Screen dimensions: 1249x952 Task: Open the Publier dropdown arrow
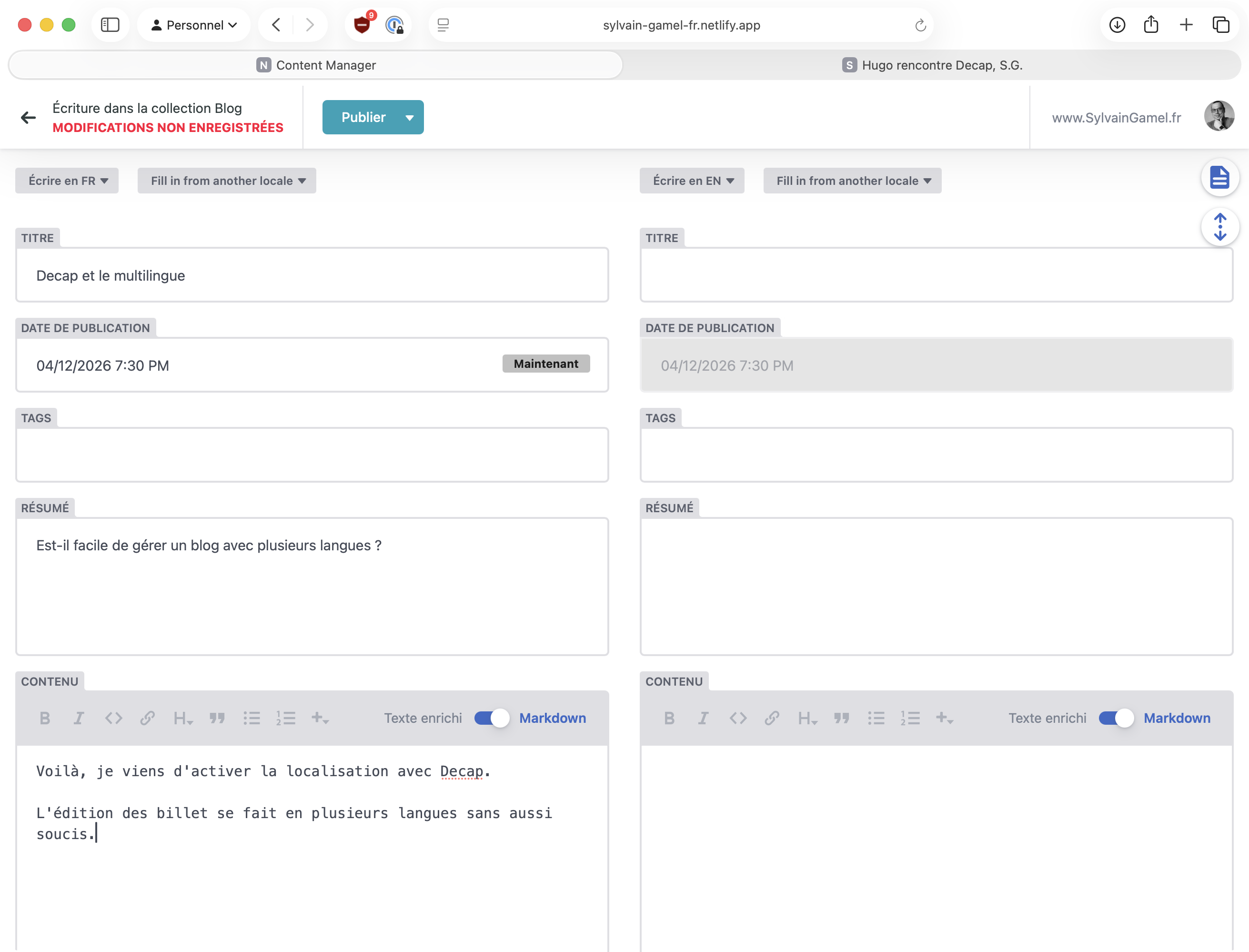410,117
